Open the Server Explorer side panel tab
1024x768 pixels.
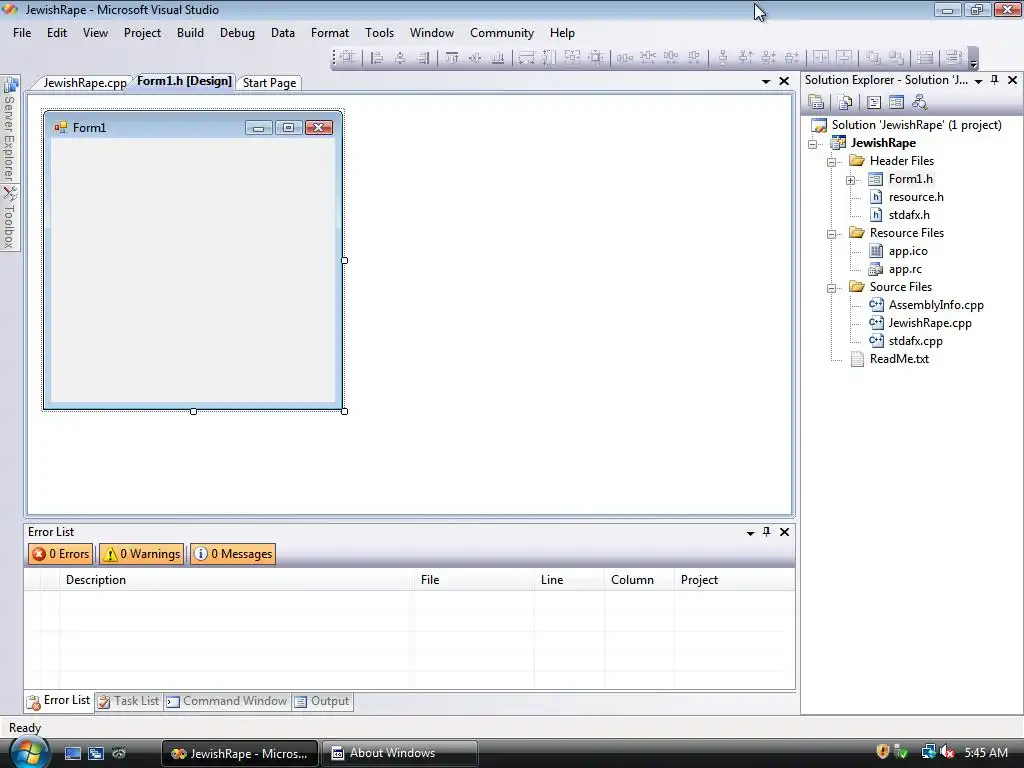click(x=10, y=129)
